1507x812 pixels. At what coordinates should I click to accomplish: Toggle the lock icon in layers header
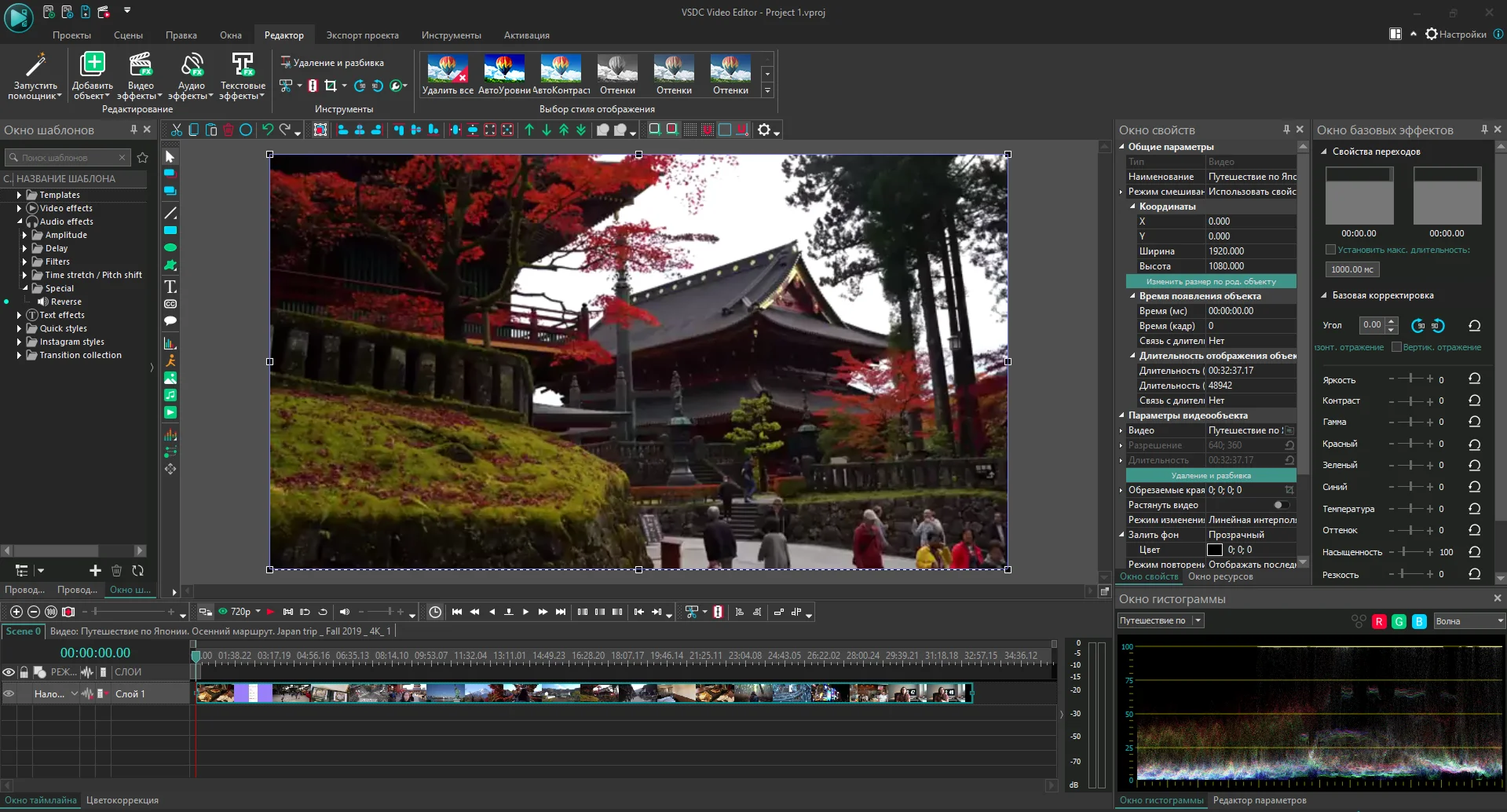tap(24, 672)
